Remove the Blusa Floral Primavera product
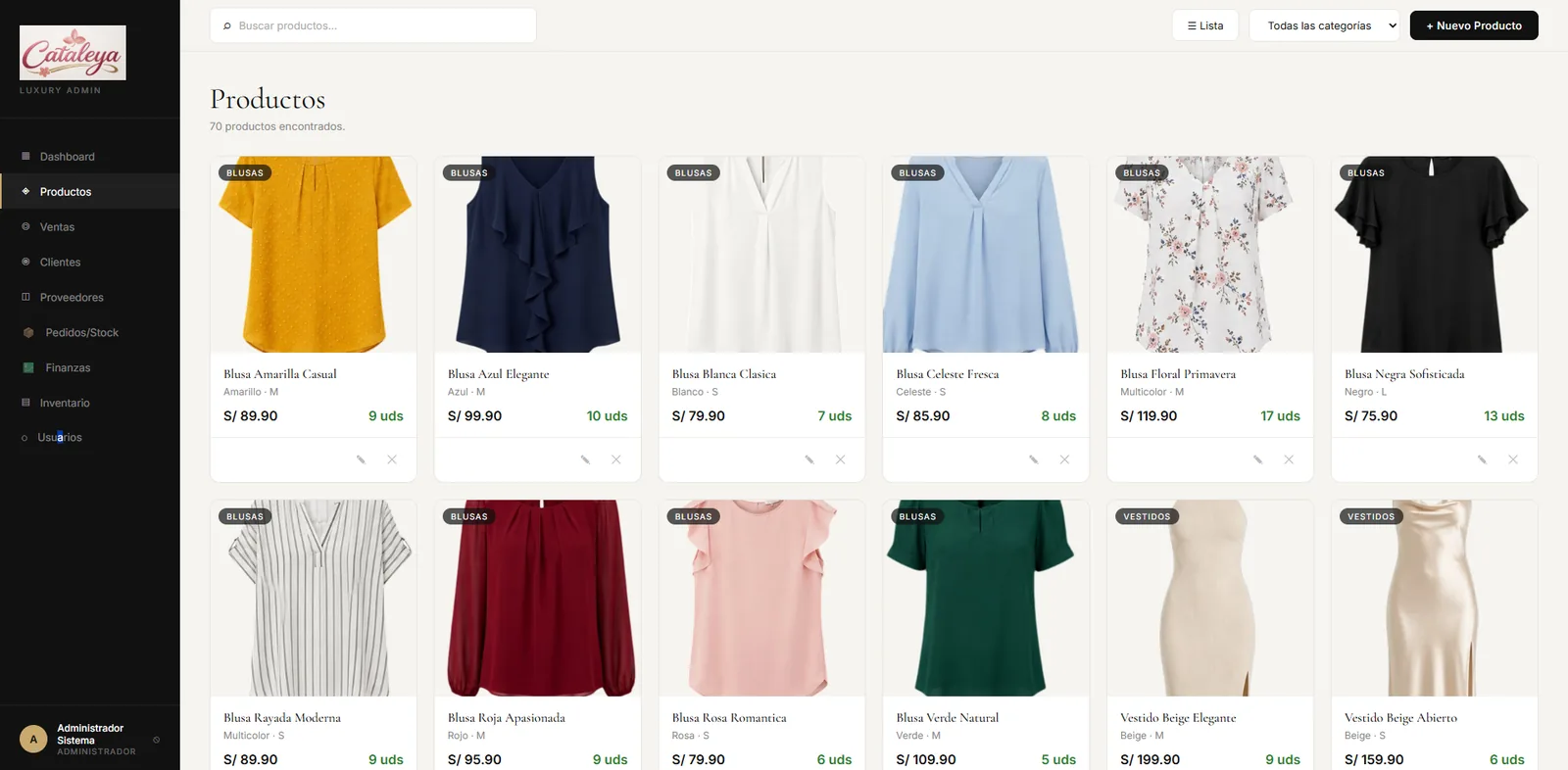The image size is (1568, 770). 1289,459
